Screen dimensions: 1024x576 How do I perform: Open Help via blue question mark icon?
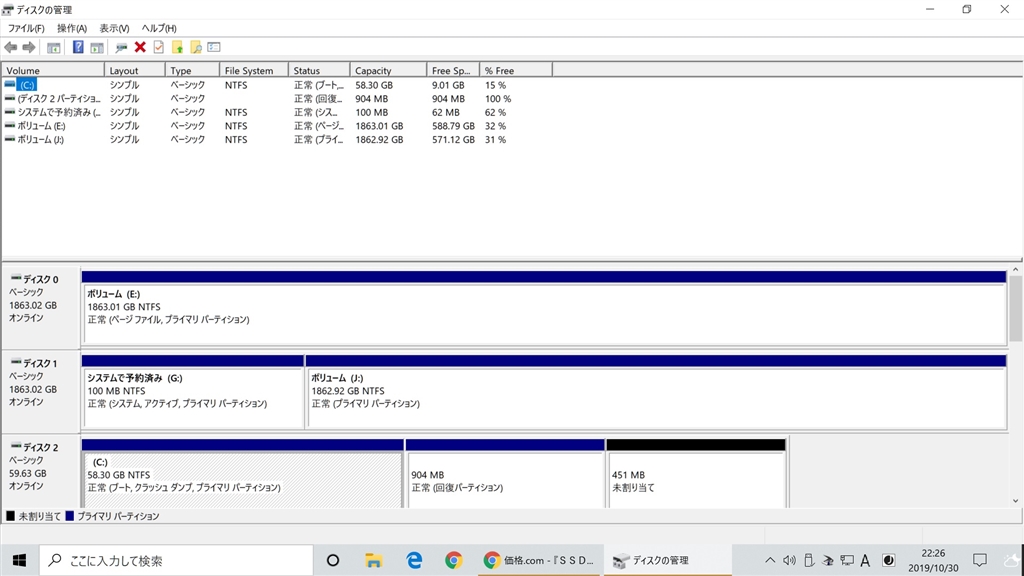(x=78, y=47)
